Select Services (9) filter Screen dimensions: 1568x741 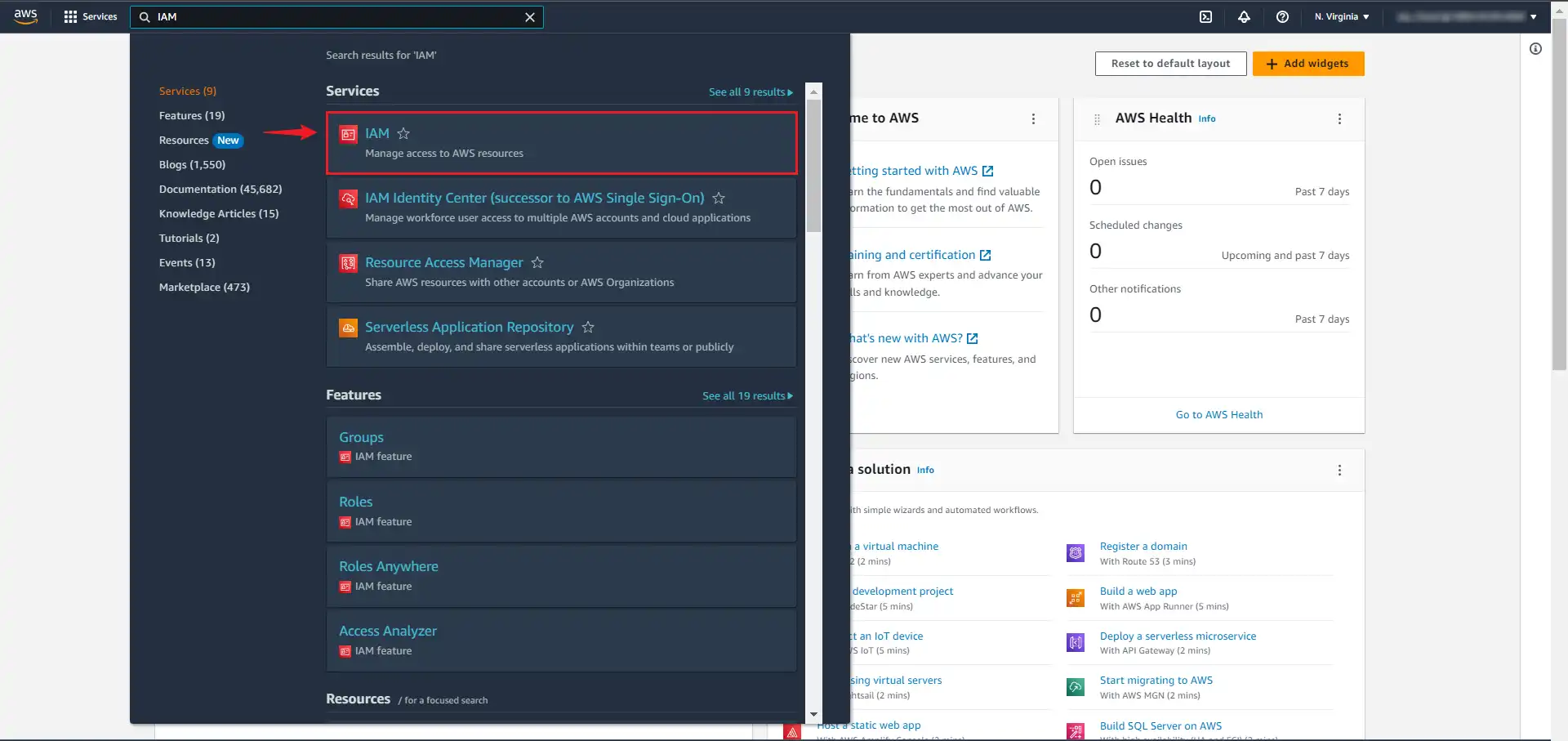pos(188,91)
